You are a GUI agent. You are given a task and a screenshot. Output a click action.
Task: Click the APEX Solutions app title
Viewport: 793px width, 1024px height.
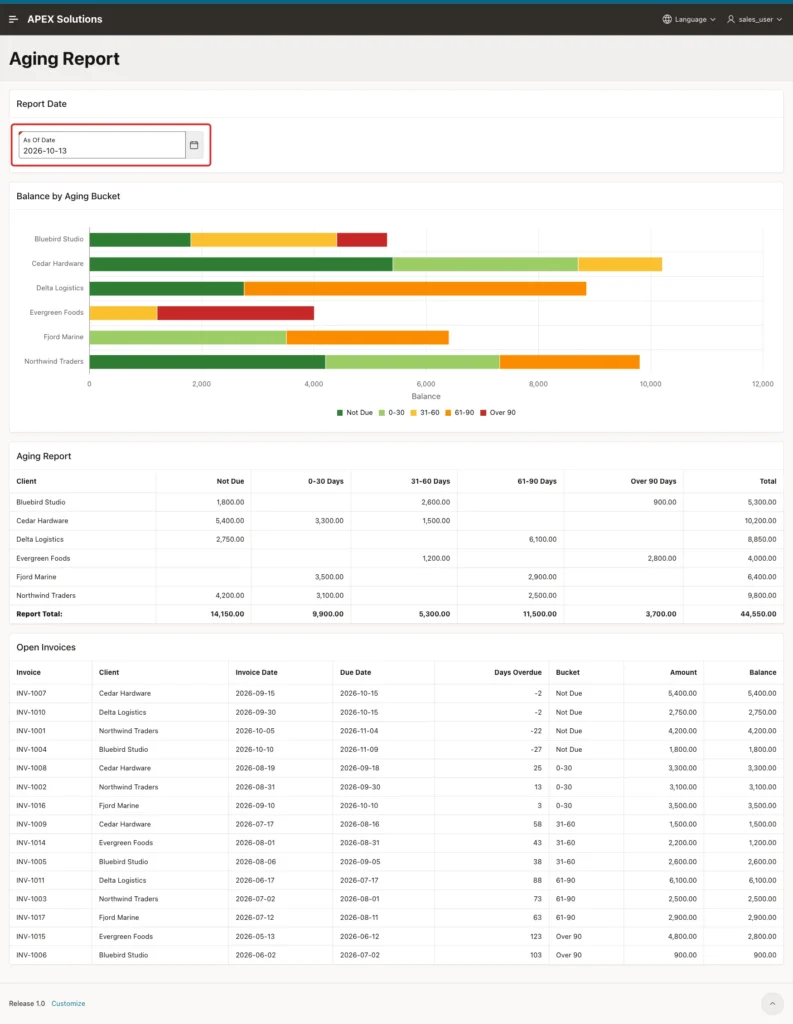65,19
